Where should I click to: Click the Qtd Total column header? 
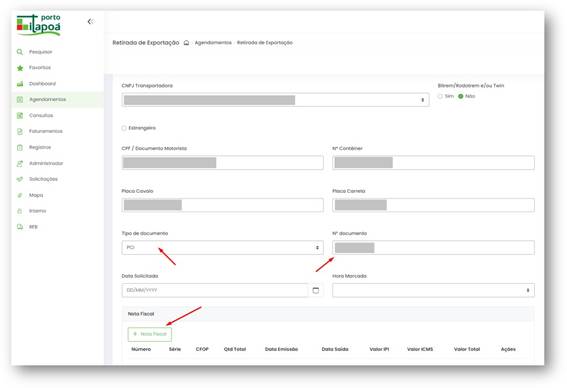tap(235, 349)
